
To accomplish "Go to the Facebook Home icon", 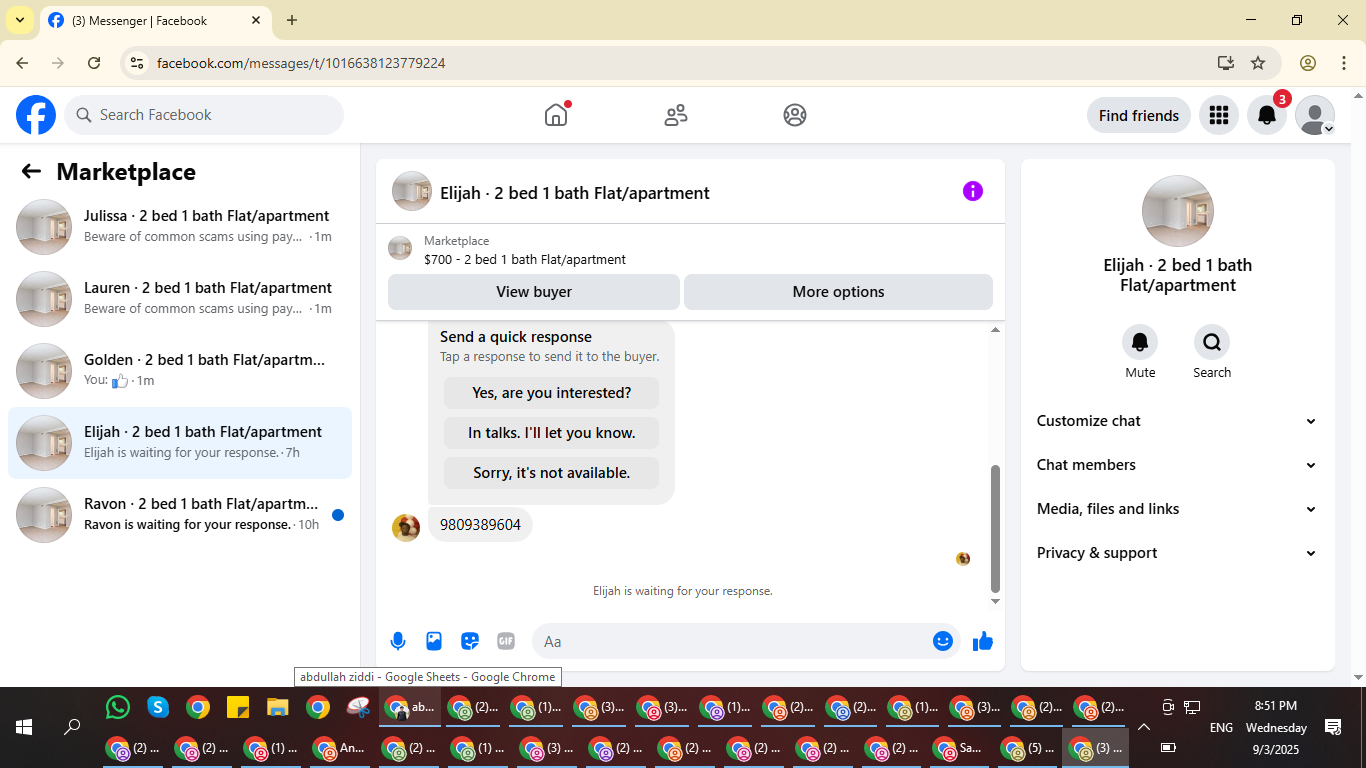I will [x=556, y=115].
